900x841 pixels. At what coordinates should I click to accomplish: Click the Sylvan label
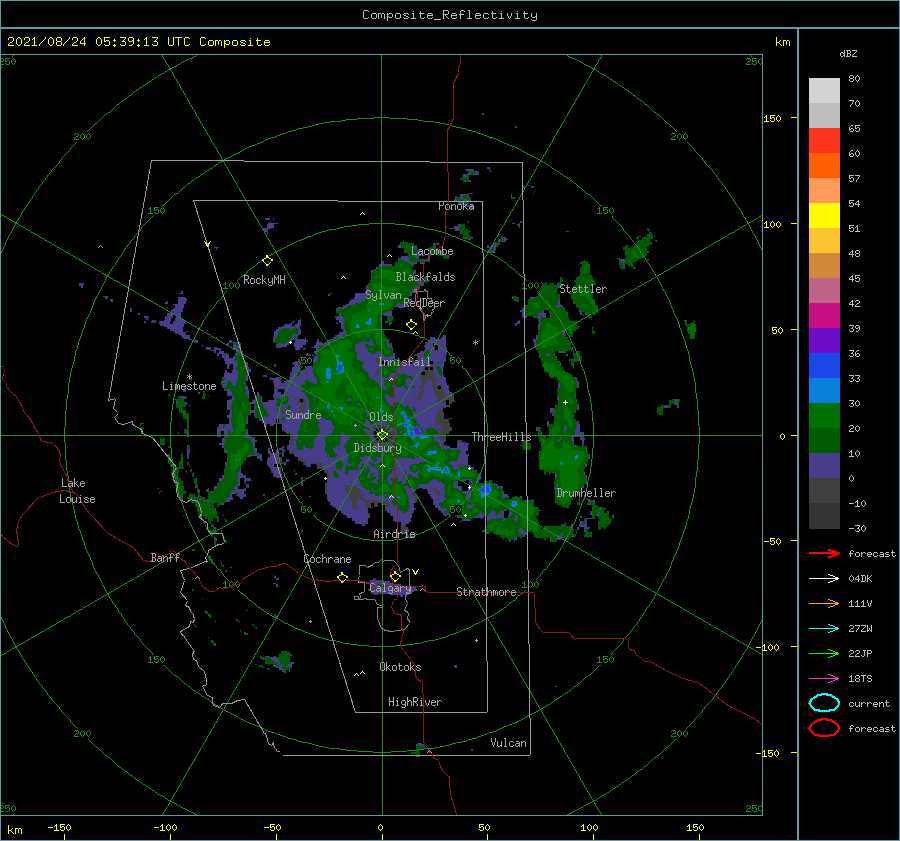pyautogui.click(x=383, y=295)
